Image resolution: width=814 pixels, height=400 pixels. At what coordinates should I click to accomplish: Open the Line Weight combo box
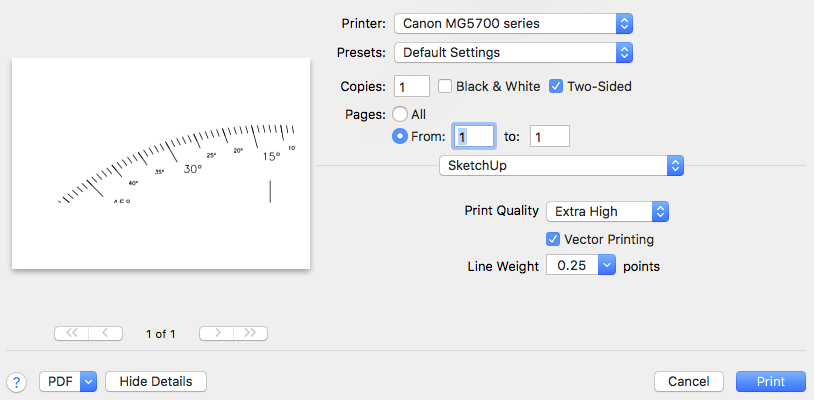coord(607,266)
